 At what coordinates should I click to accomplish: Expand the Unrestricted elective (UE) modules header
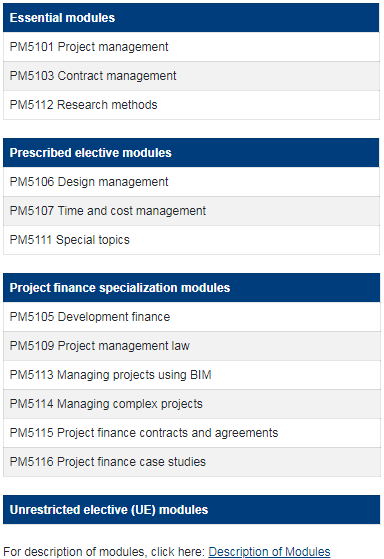191,509
